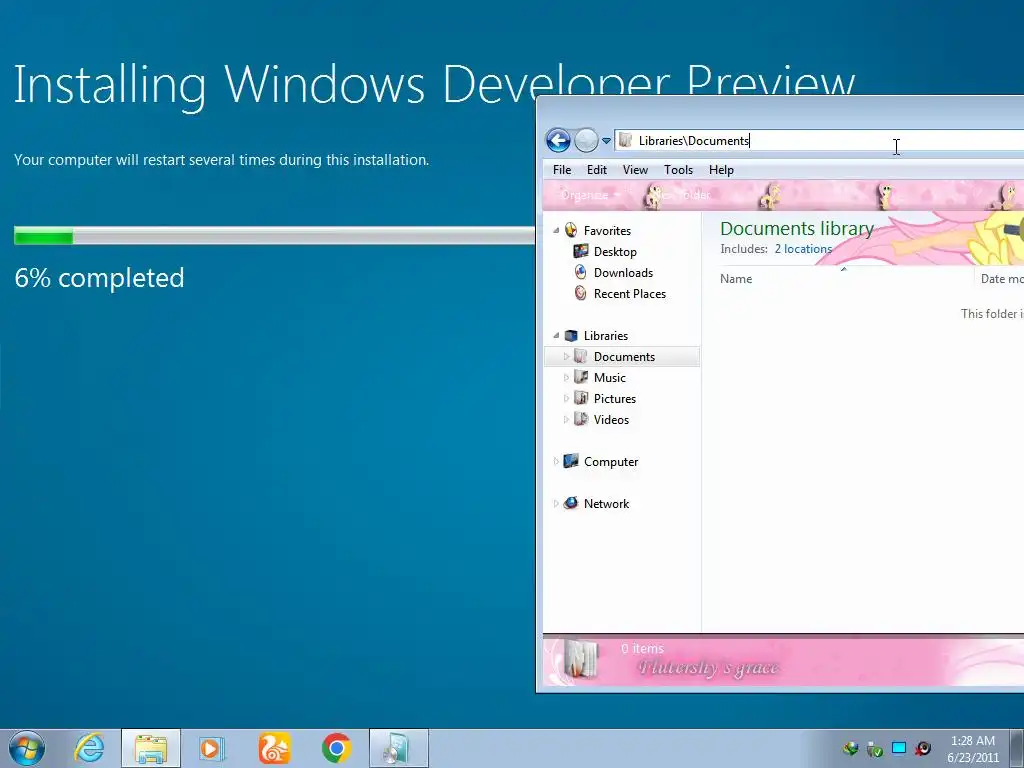Open the clock showing 1:28 AM
This screenshot has width=1024, height=768.
click(x=973, y=749)
